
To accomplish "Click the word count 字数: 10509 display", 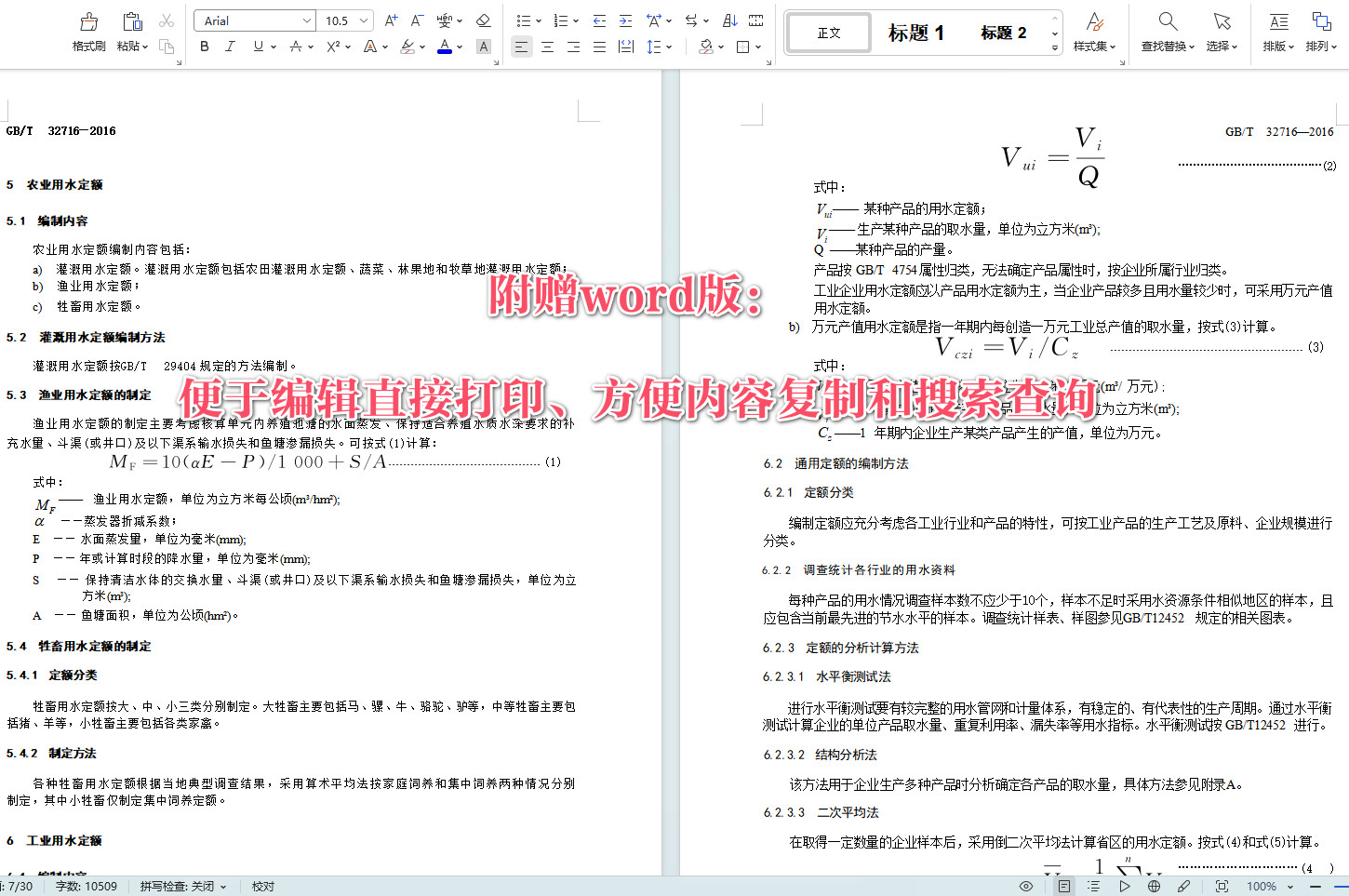I will (86, 886).
